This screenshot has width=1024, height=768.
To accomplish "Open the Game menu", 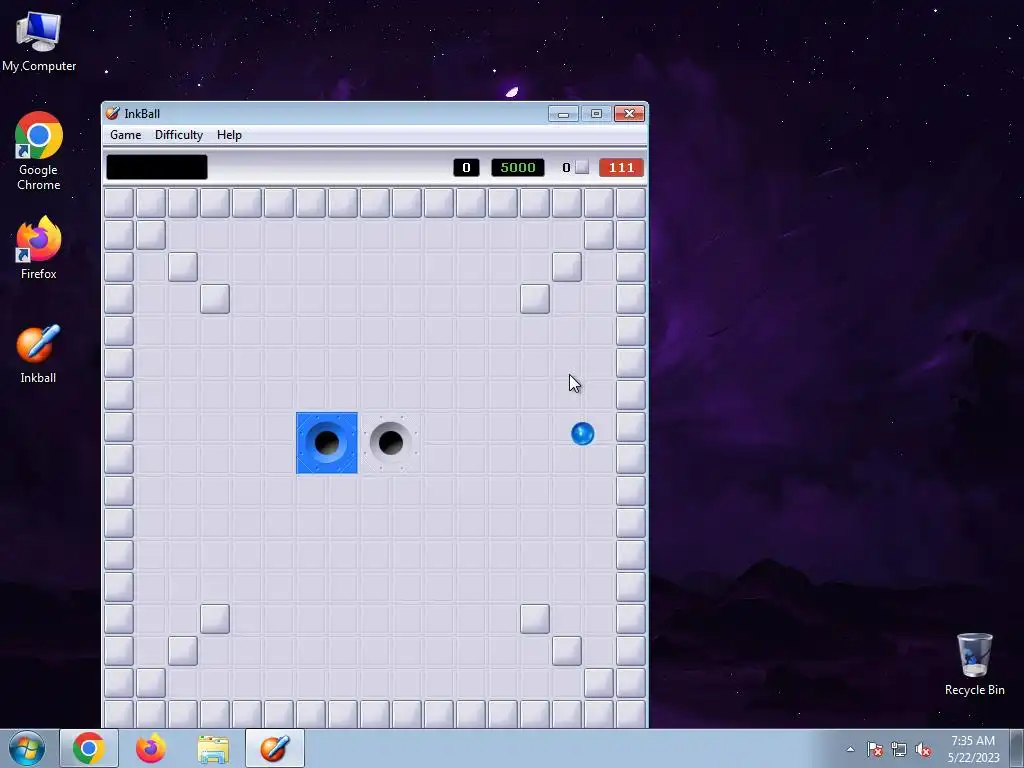I will [125, 135].
